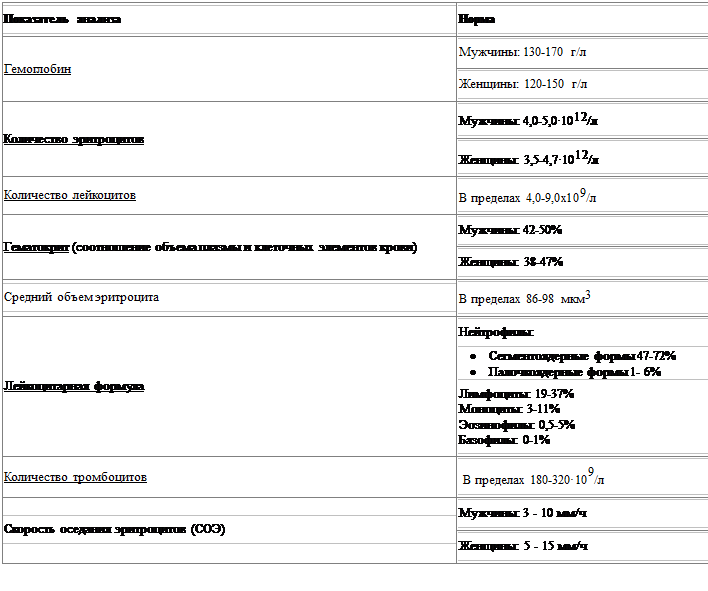Image resolution: width=708 pixels, height=591 pixels.
Task: Select the Норма column header
Action: coord(476,19)
